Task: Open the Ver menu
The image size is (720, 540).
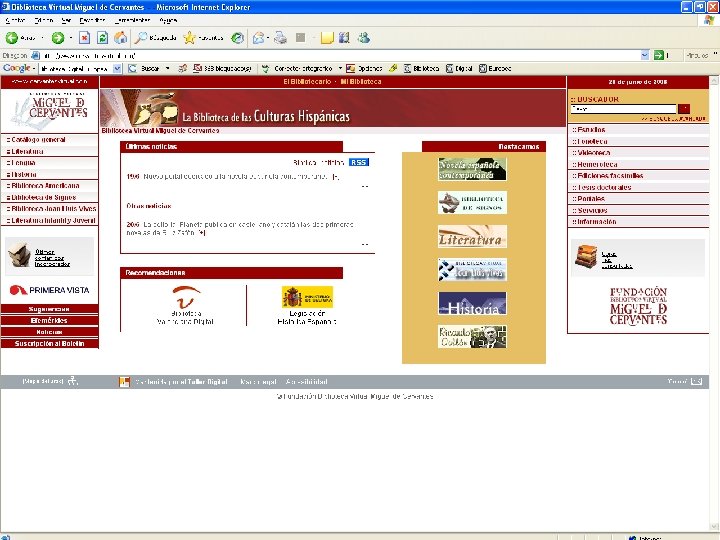Action: pos(66,20)
